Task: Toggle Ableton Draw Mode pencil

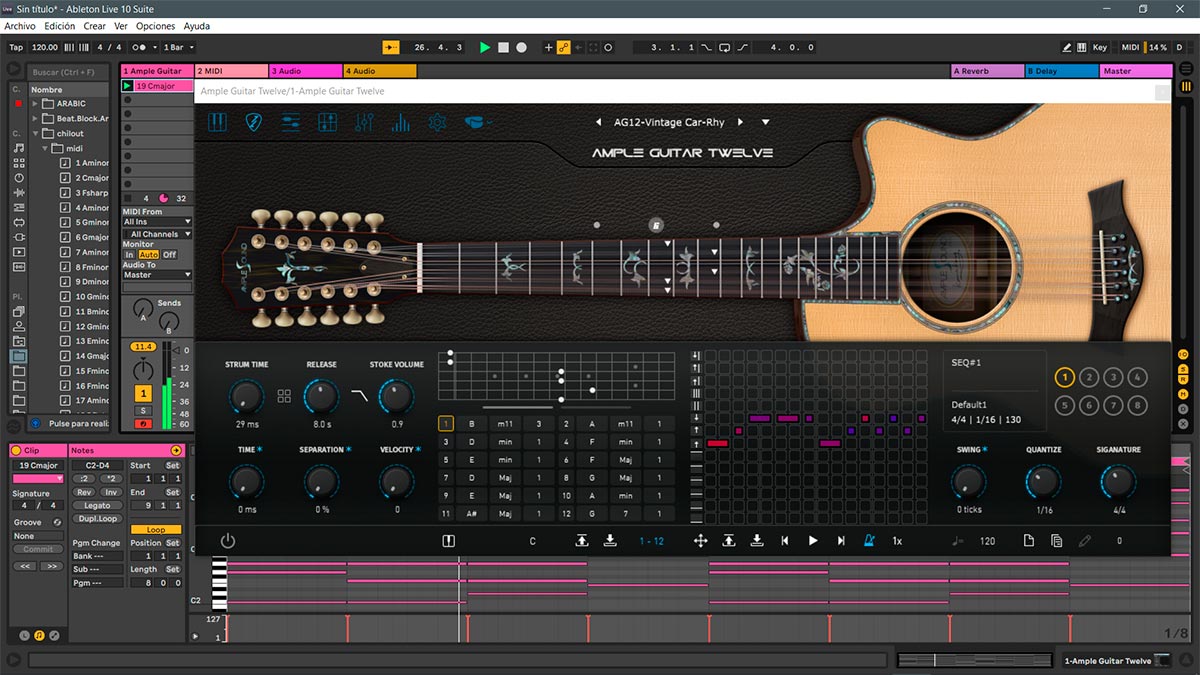Action: coord(1067,47)
